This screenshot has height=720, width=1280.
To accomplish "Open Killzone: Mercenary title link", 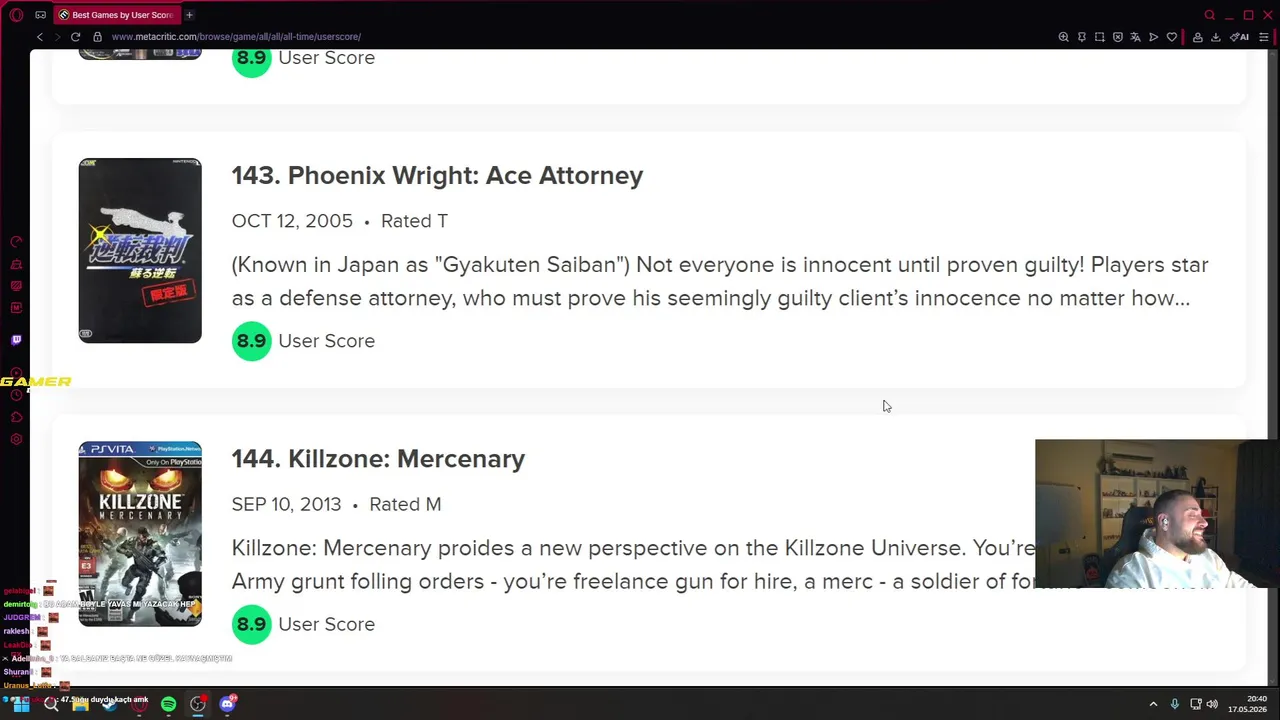I will [378, 459].
